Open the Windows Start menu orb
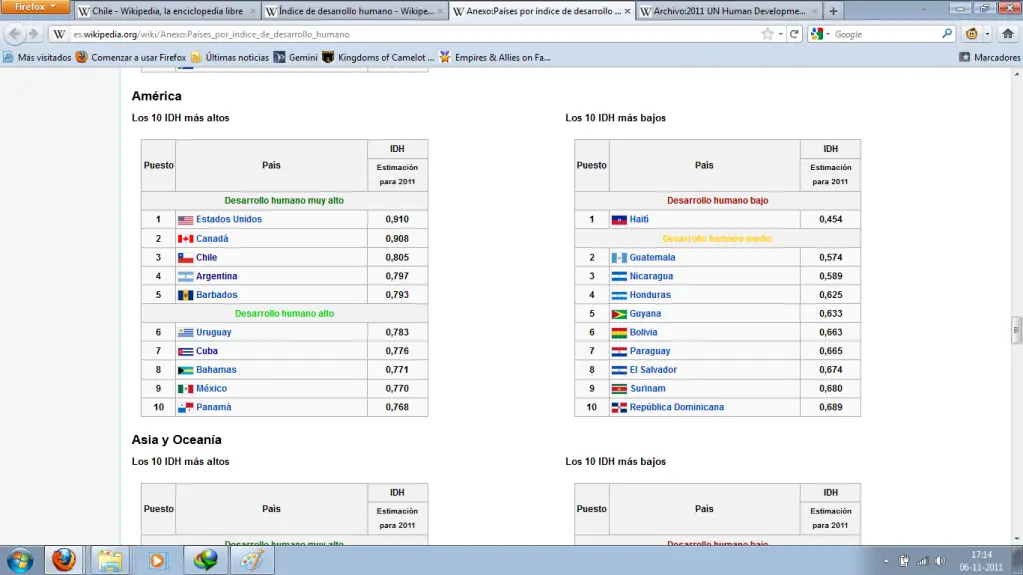Screen dimensions: 1023x575 tap(20, 560)
